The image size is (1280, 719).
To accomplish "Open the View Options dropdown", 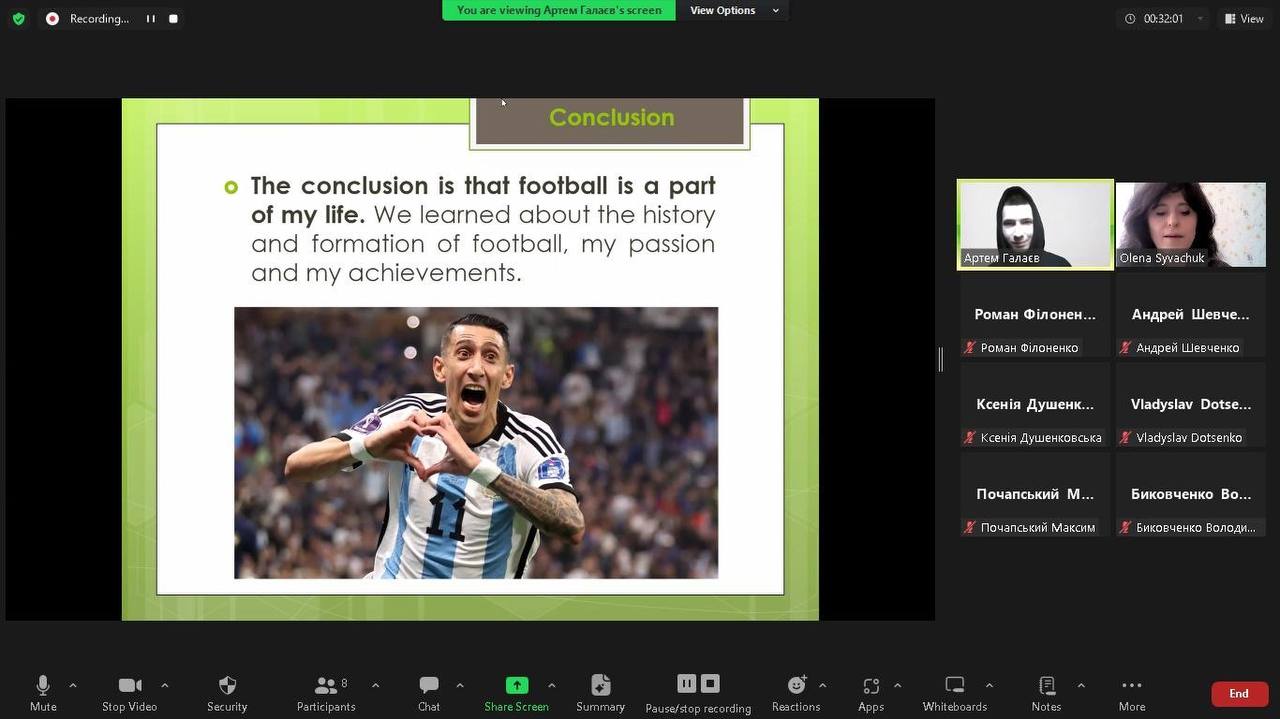I will pyautogui.click(x=733, y=10).
